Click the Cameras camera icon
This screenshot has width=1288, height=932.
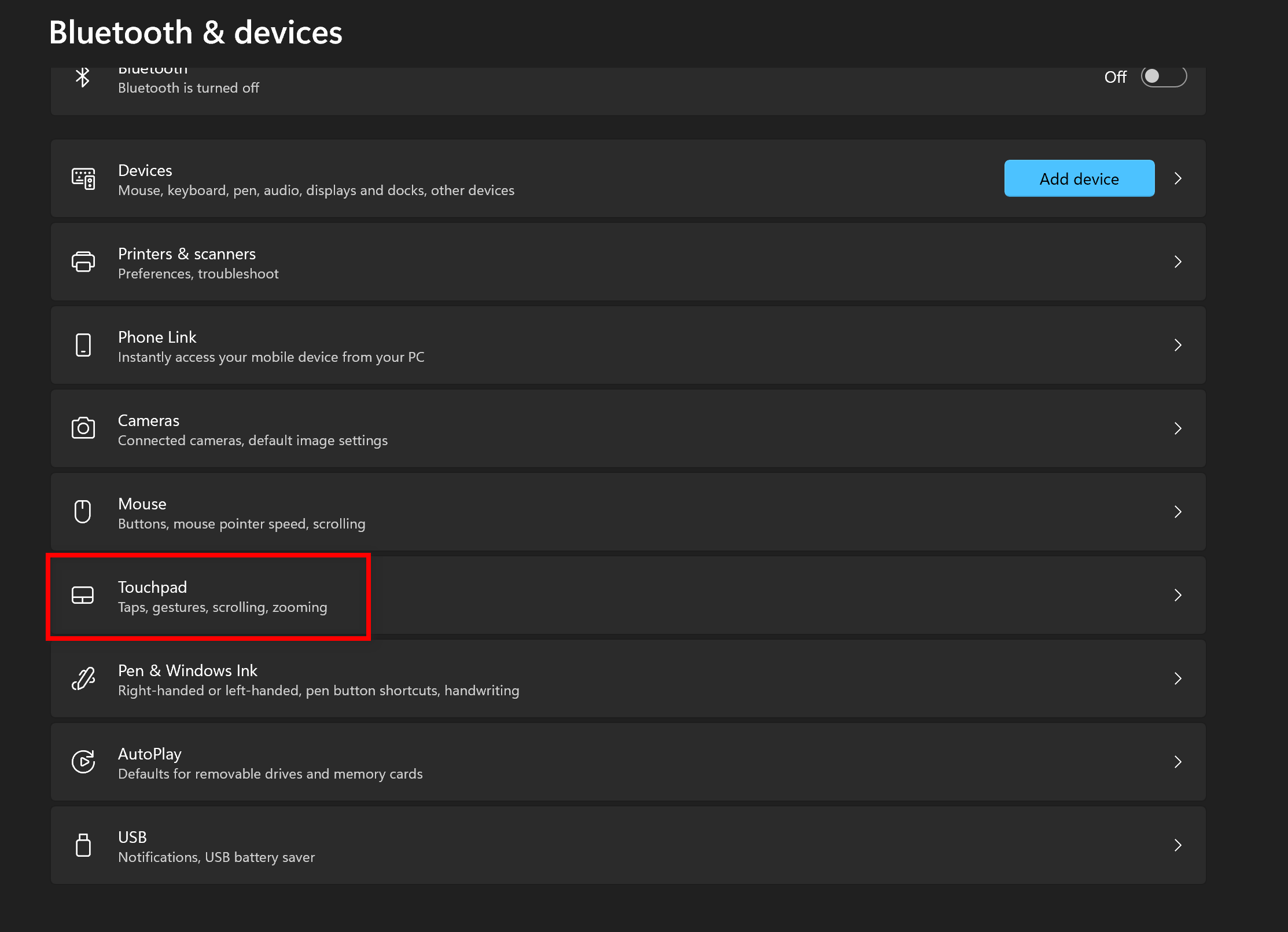coord(83,428)
